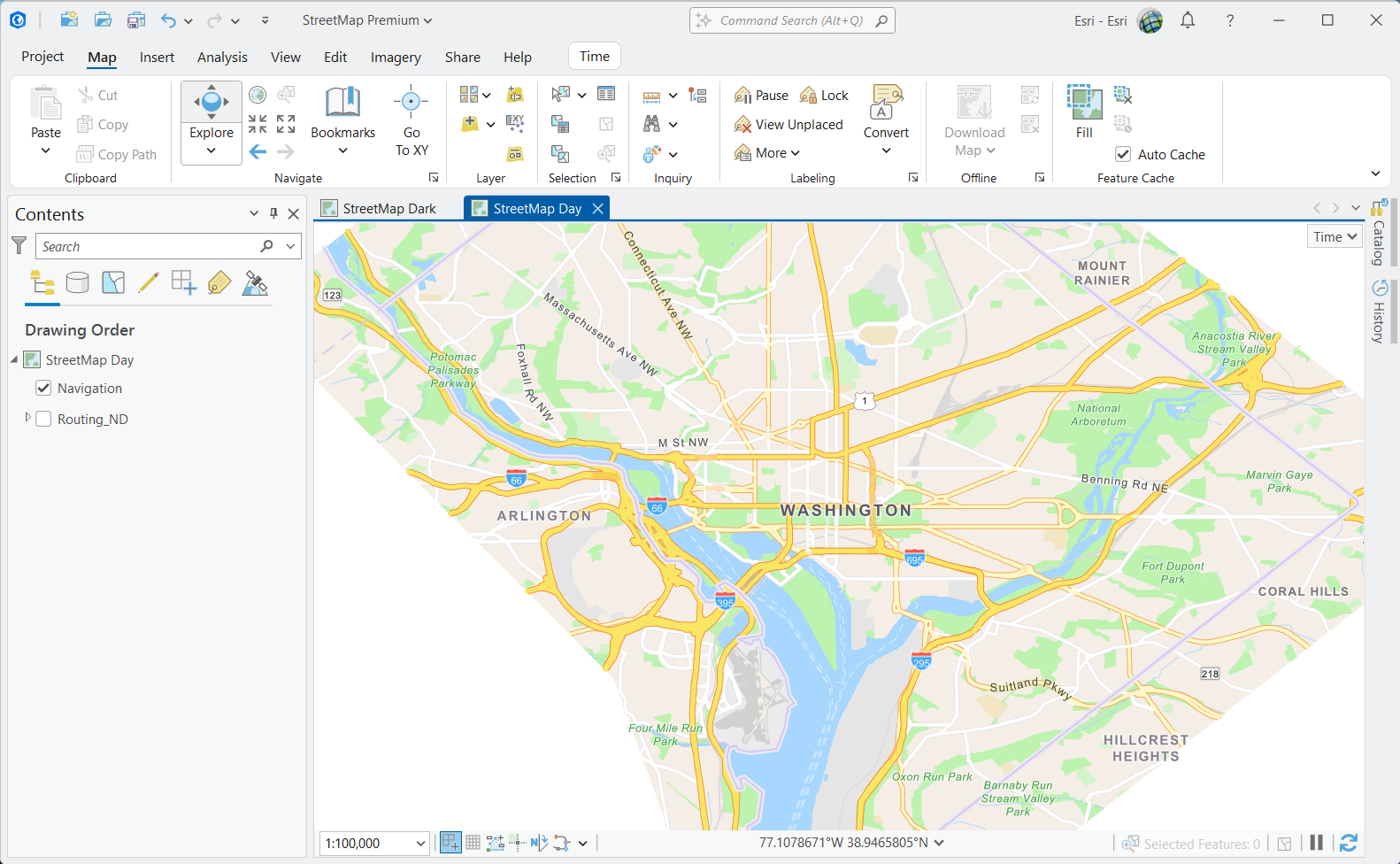Open the Time dropdown on the map
1400x864 pixels.
1334,236
